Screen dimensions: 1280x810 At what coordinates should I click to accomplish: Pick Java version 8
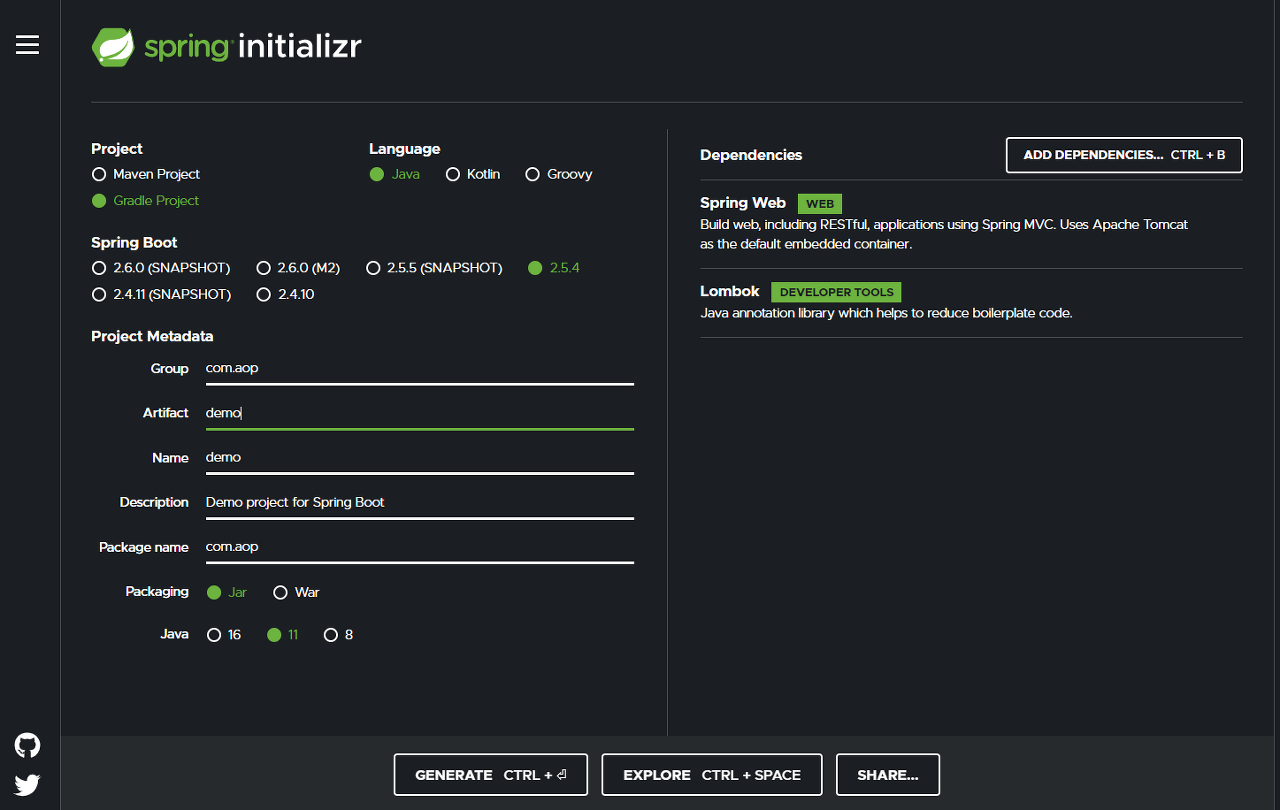(338, 635)
